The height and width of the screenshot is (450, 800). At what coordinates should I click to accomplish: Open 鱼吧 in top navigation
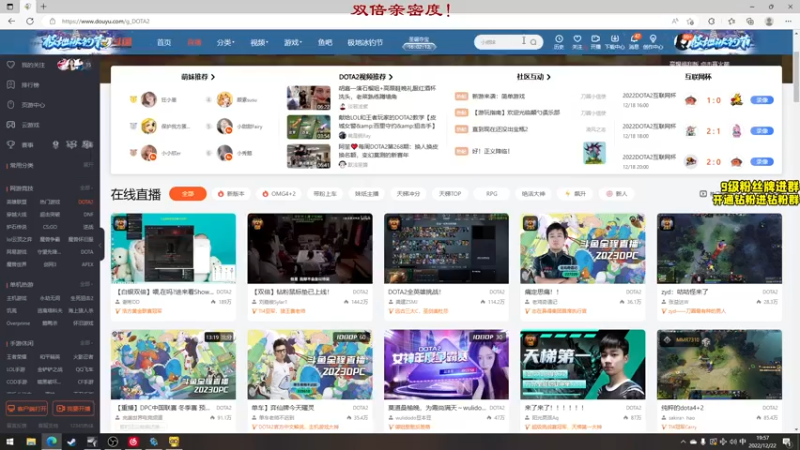[325, 42]
